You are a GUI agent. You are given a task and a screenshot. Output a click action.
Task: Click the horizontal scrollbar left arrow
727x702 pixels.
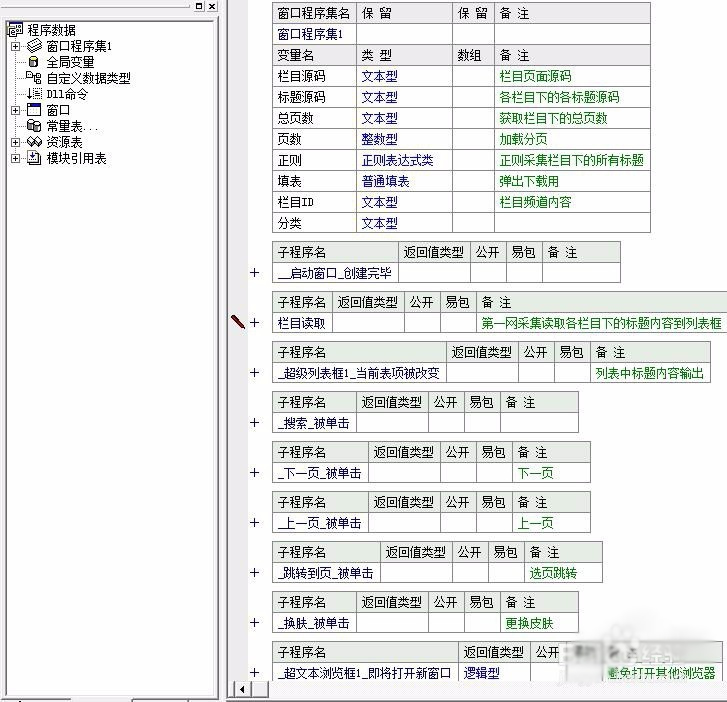click(x=242, y=689)
